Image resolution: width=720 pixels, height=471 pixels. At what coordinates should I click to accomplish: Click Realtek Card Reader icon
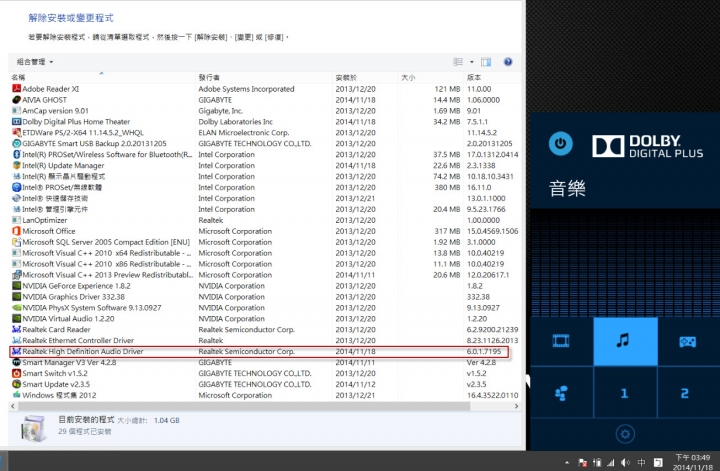pyautogui.click(x=16, y=330)
